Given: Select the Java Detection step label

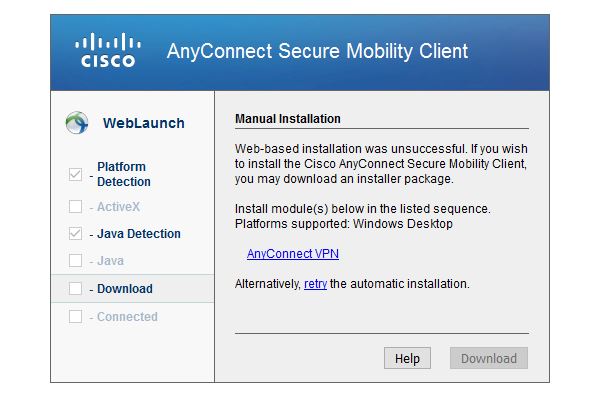Looking at the screenshot, I should tap(139, 234).
